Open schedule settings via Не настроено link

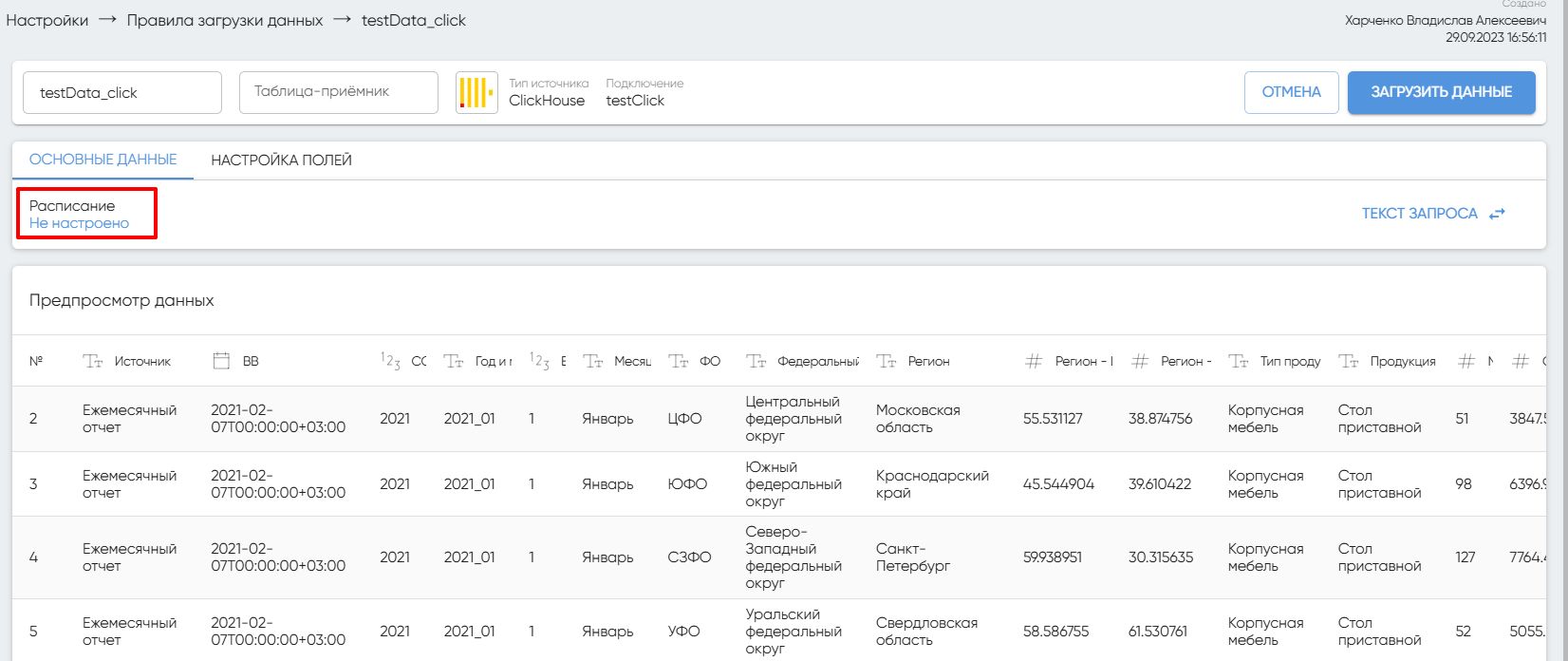tap(79, 223)
